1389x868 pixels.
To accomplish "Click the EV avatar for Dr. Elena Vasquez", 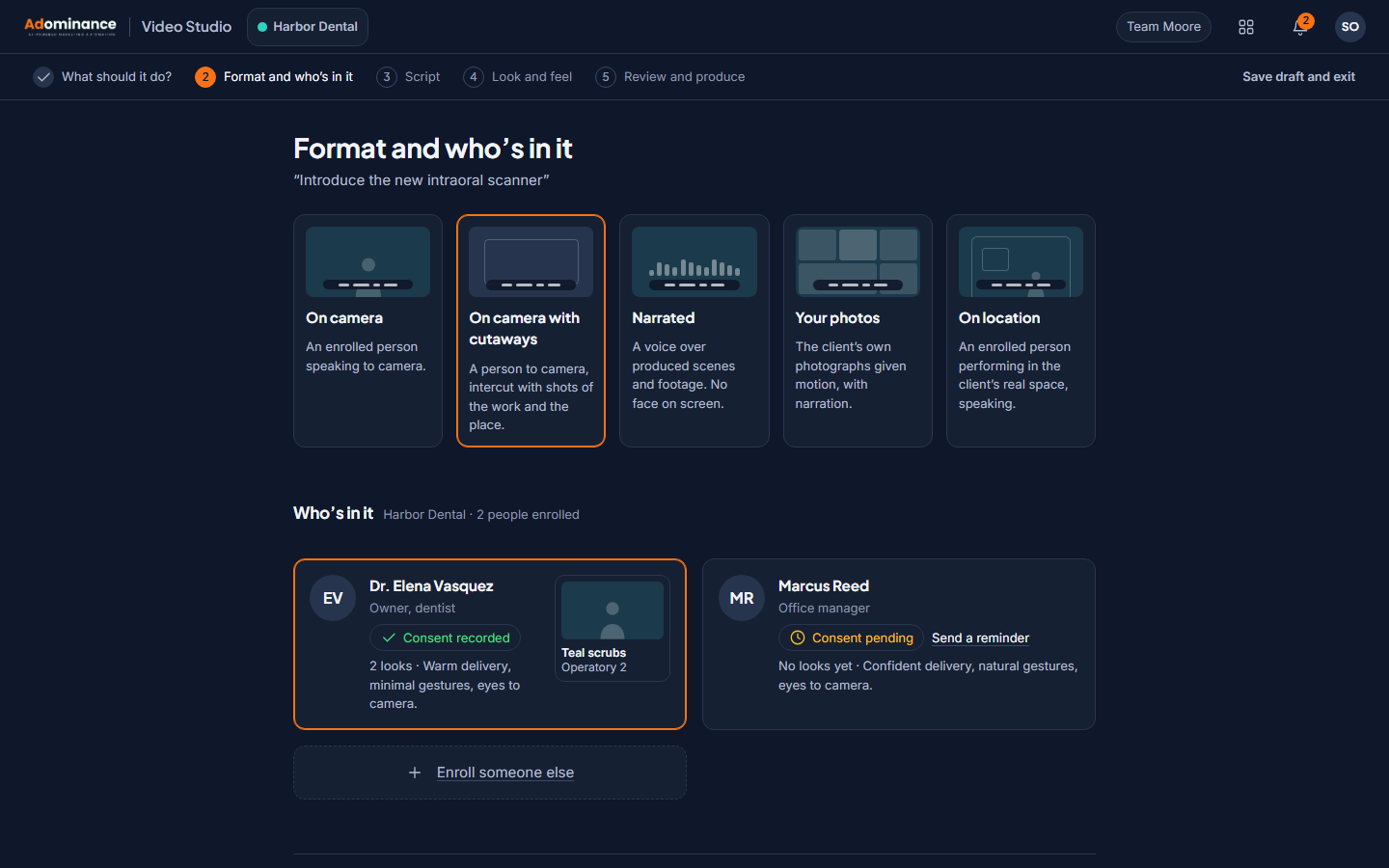I will (333, 598).
